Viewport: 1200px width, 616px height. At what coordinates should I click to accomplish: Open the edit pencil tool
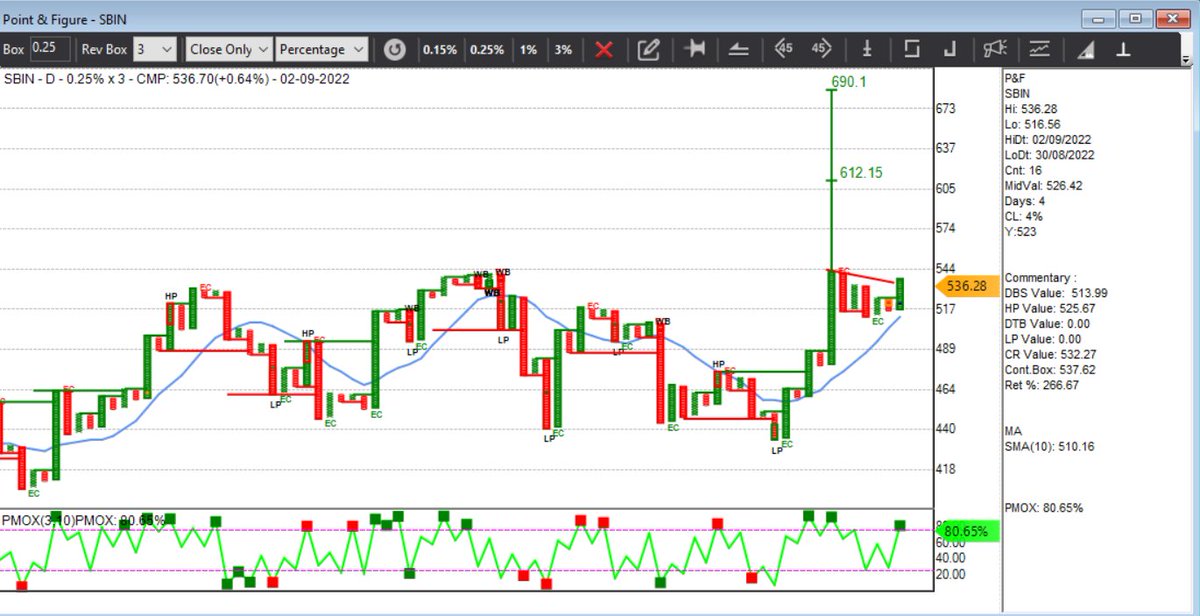[648, 49]
